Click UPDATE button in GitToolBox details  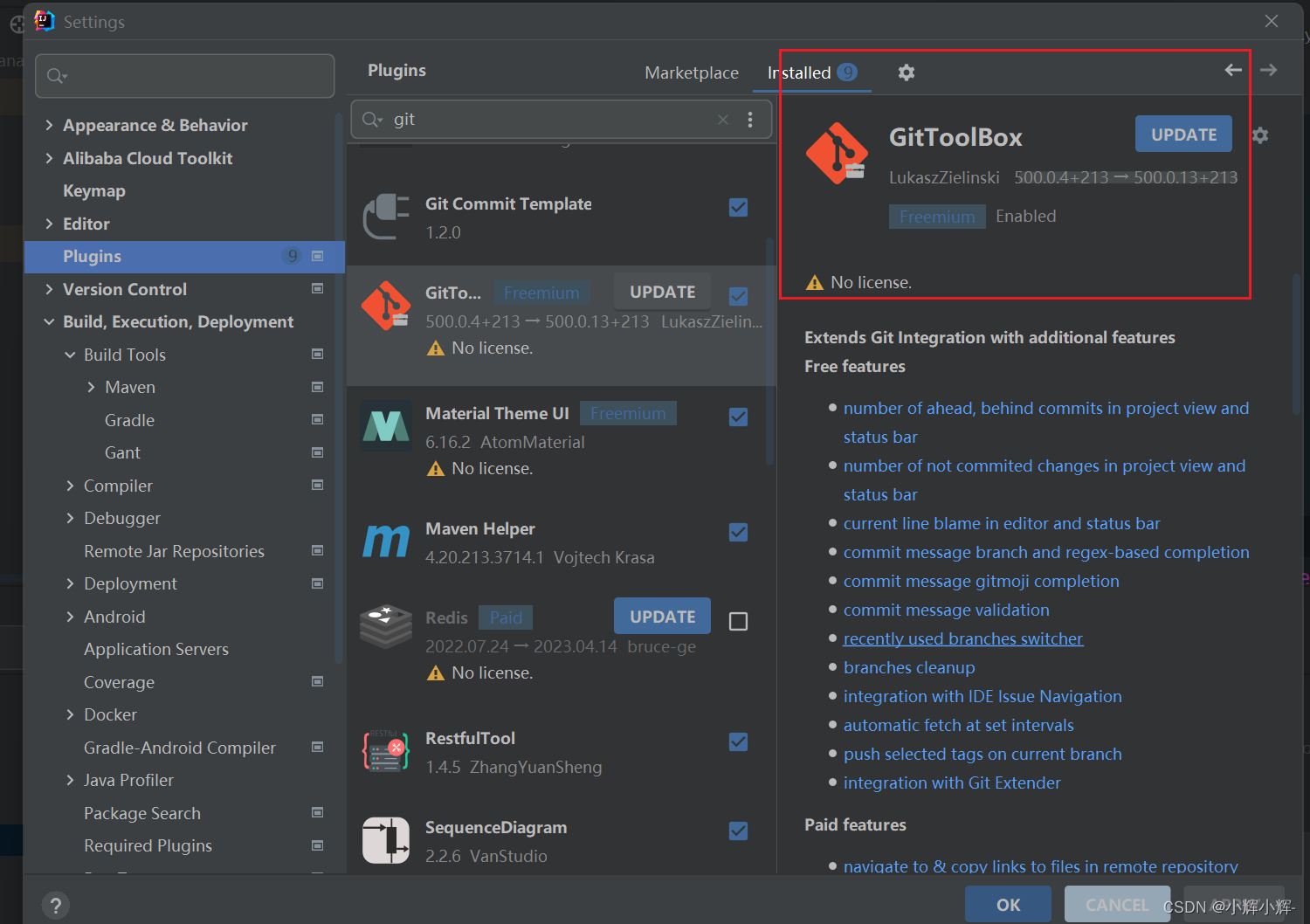[x=1183, y=134]
